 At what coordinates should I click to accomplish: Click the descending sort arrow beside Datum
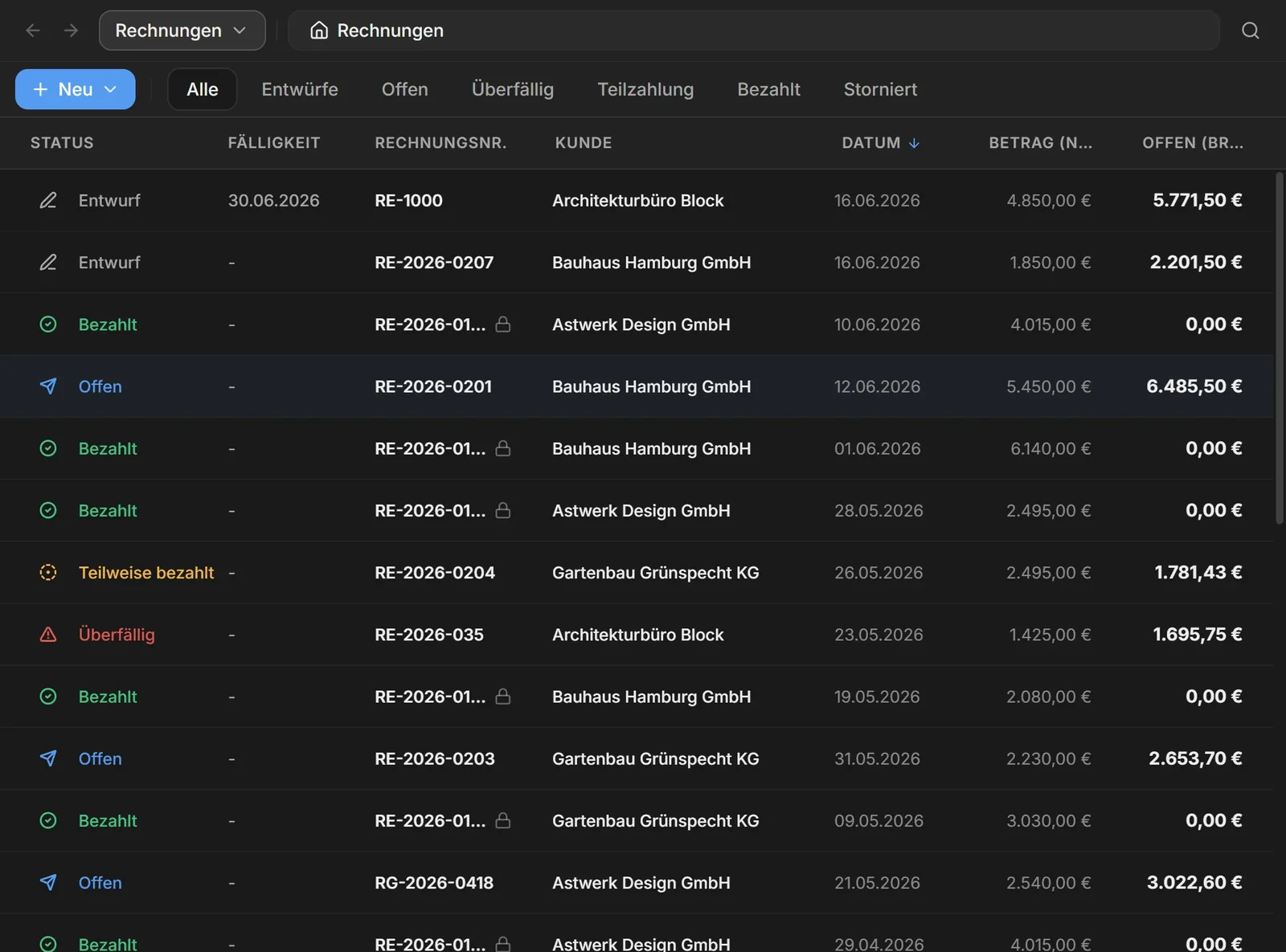[x=914, y=143]
